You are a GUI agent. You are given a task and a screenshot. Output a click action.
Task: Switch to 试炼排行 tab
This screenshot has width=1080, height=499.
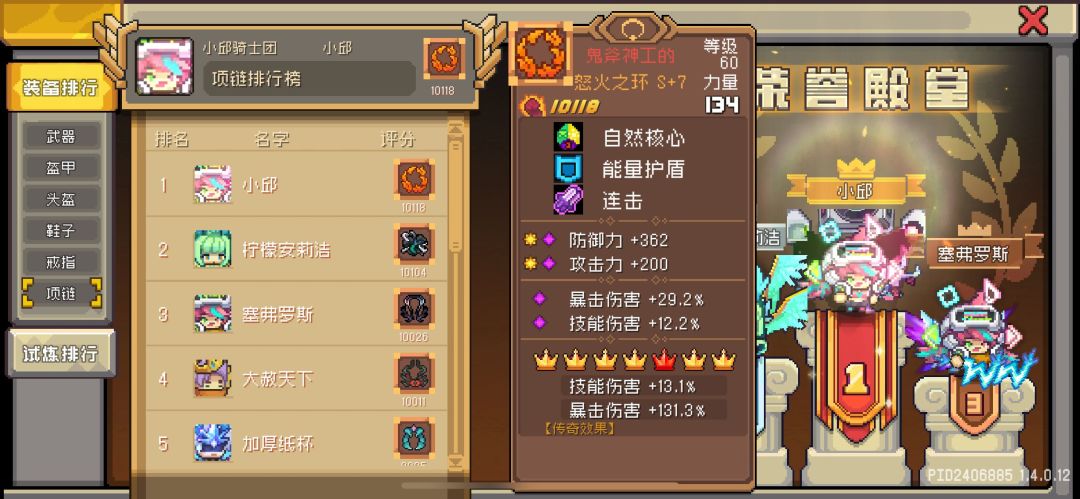tap(61, 354)
